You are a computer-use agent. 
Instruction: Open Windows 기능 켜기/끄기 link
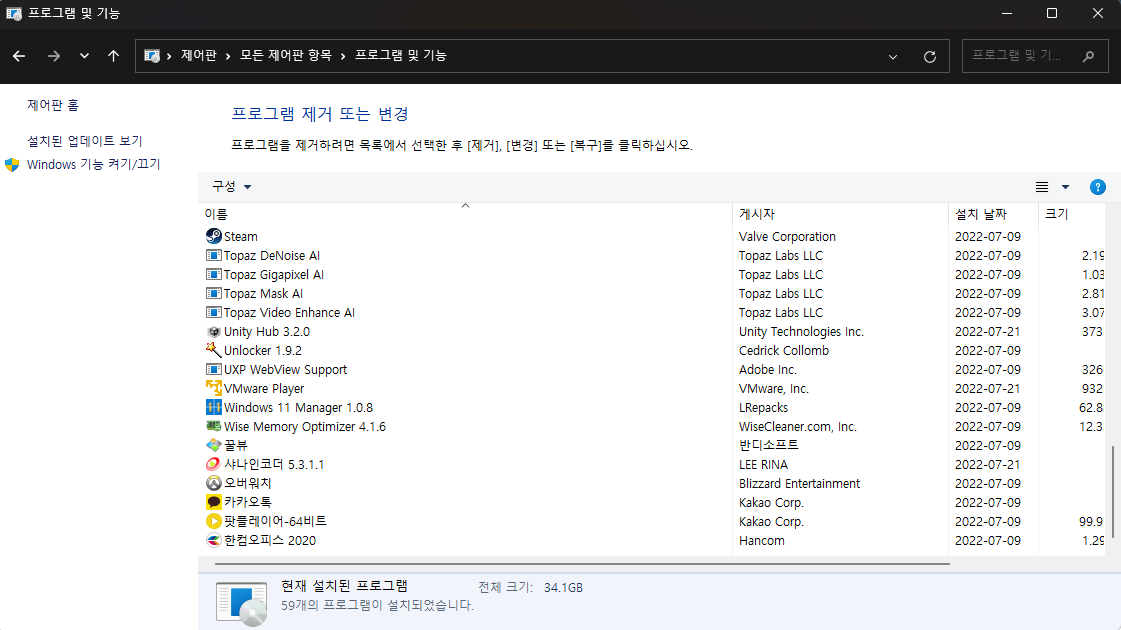[94, 164]
